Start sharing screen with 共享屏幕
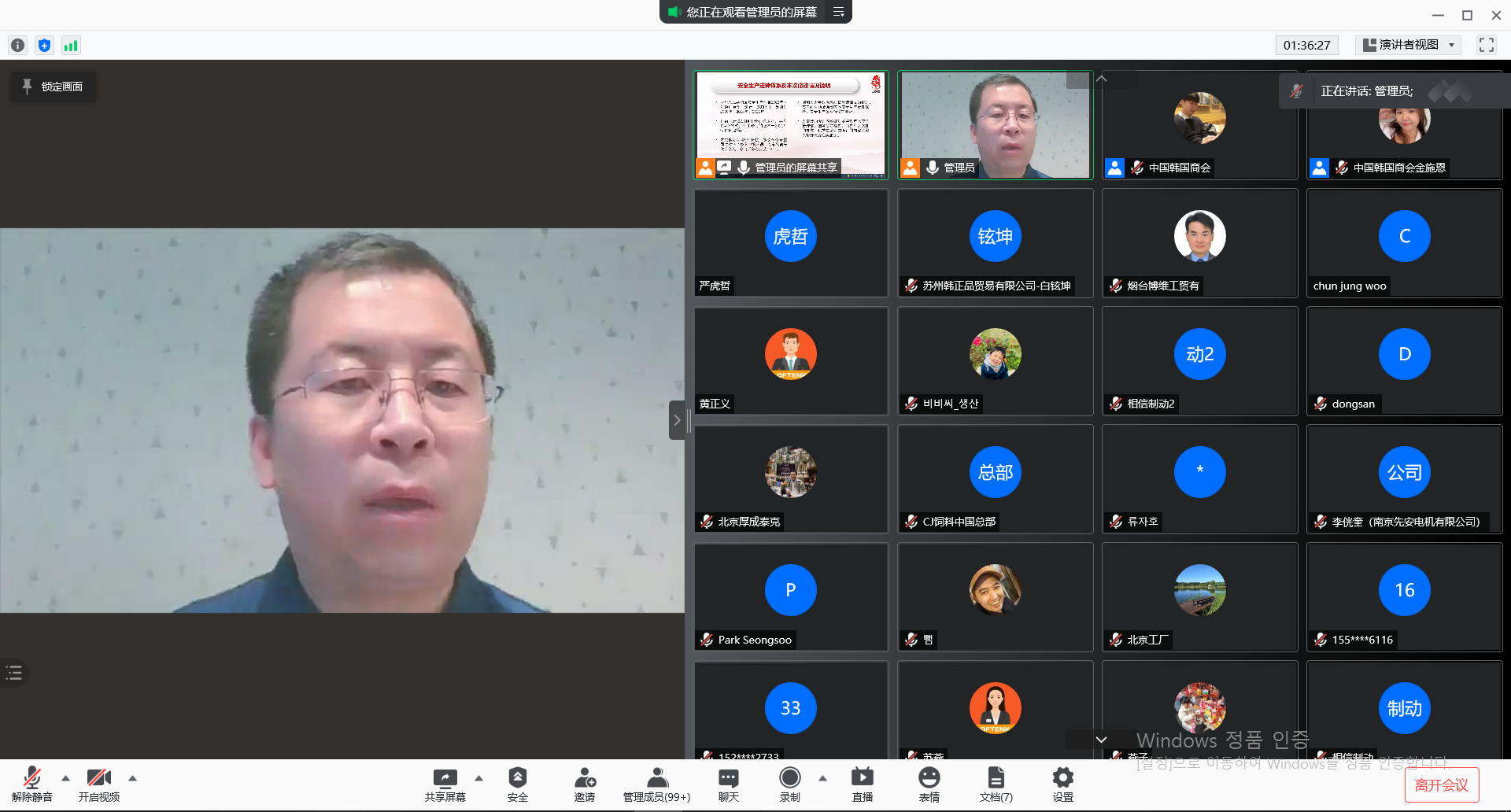This screenshot has width=1511, height=812. pyautogui.click(x=445, y=784)
